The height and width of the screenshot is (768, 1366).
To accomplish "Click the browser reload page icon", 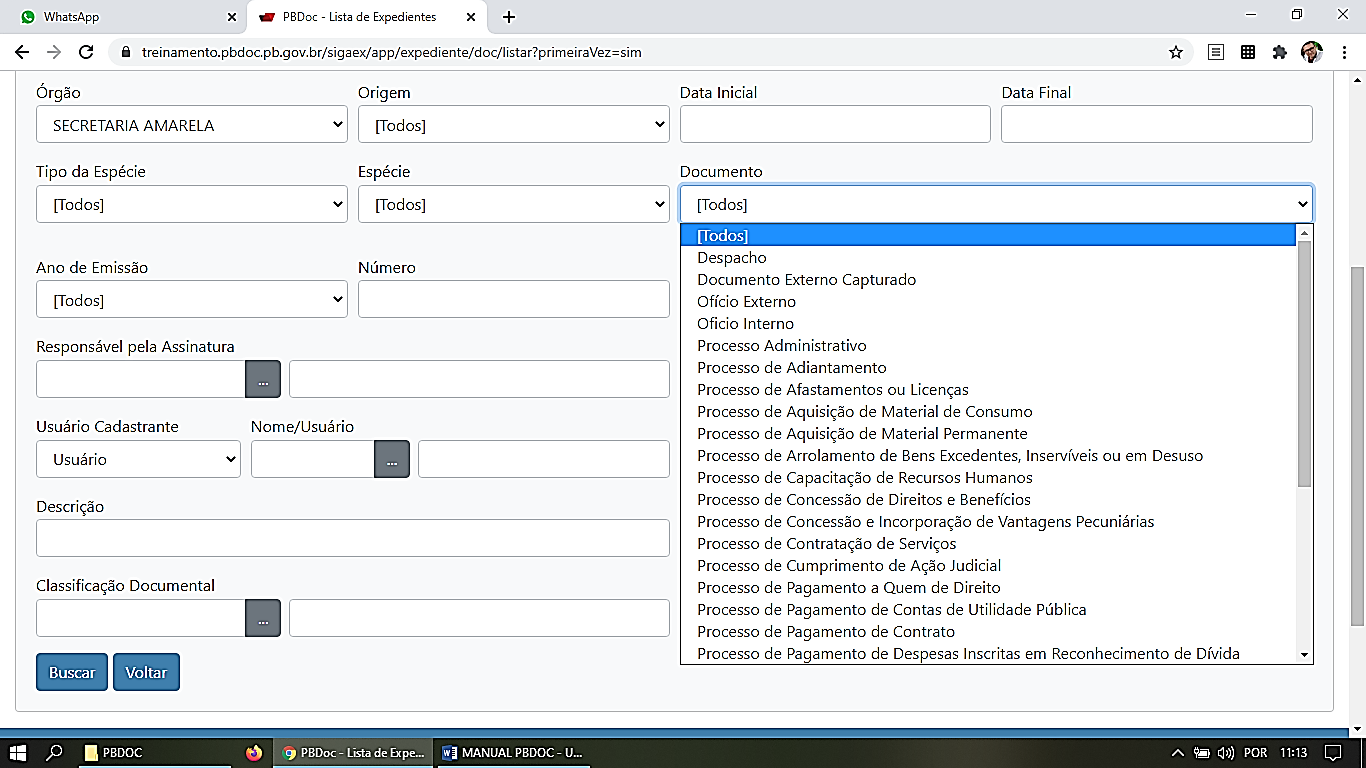I will click(86, 52).
